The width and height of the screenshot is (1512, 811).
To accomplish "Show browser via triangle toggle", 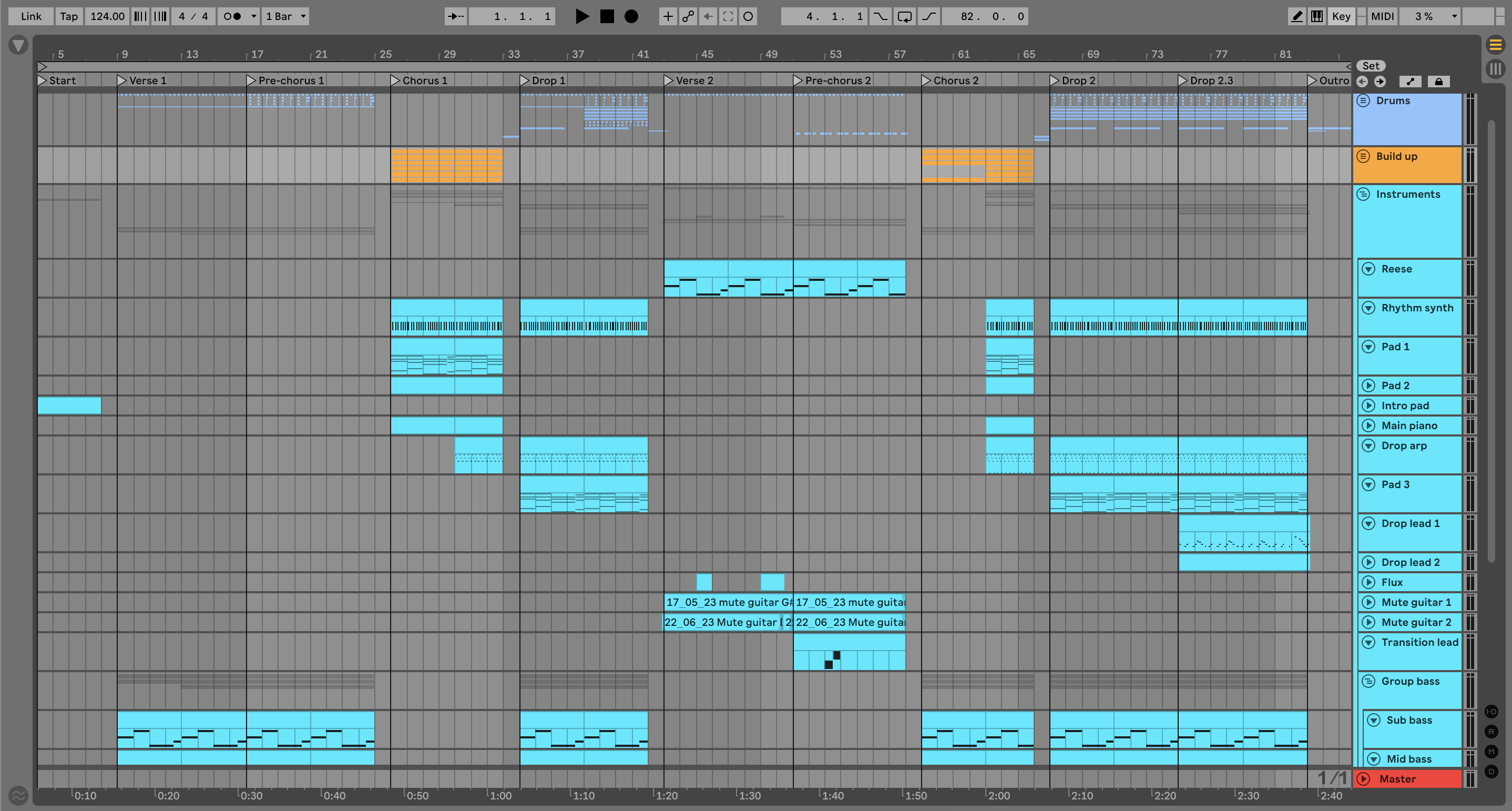I will (18, 45).
